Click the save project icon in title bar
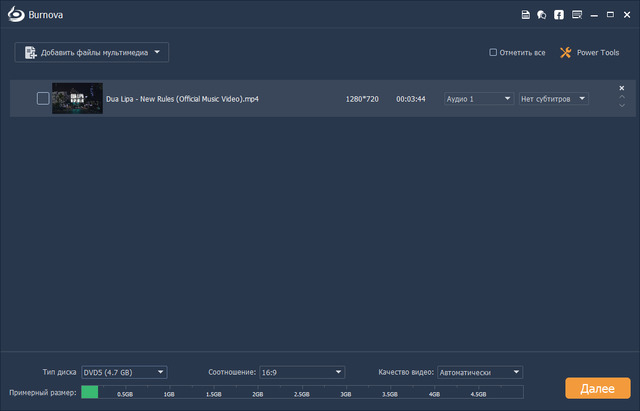Viewport: 640px width, 411px height. (x=526, y=15)
